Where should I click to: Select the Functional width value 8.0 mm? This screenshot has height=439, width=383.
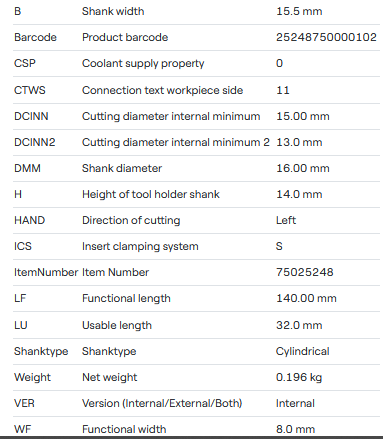coord(295,429)
